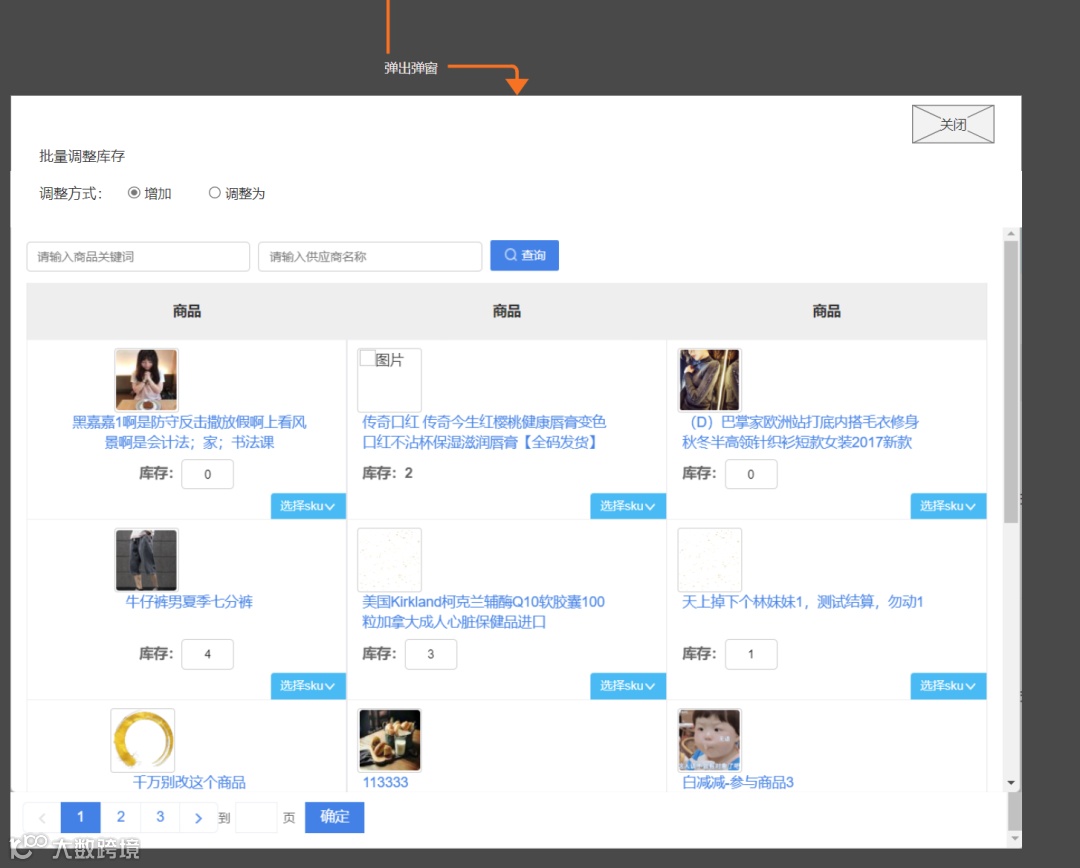Viewport: 1080px width, 868px height.
Task: Click stock input of 黑嘉嘉1 product
Action: point(207,474)
